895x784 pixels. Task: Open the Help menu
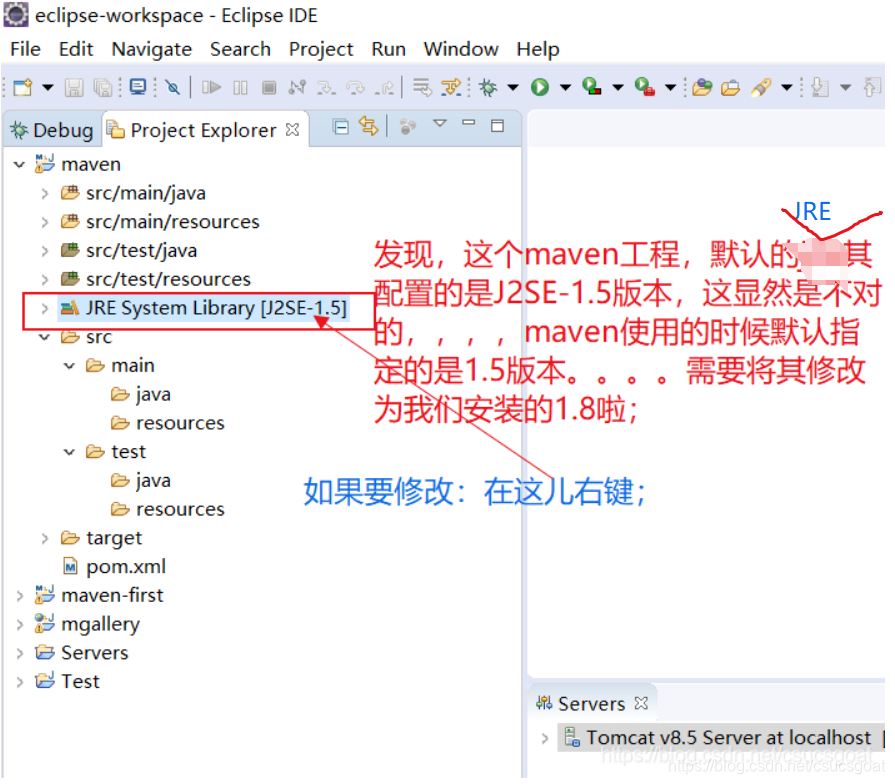tap(538, 50)
